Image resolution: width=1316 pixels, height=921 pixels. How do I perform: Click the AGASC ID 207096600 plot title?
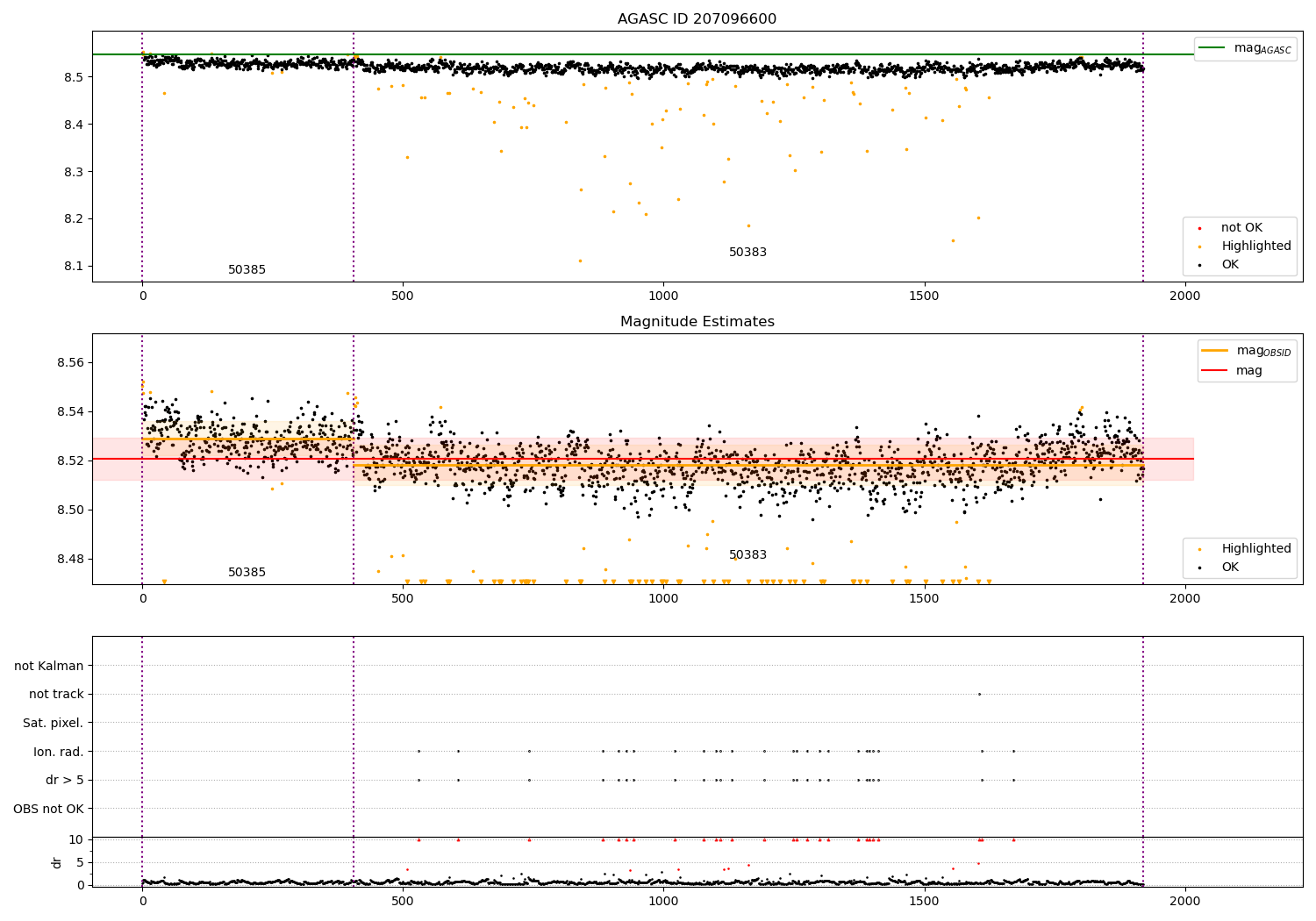tap(697, 19)
